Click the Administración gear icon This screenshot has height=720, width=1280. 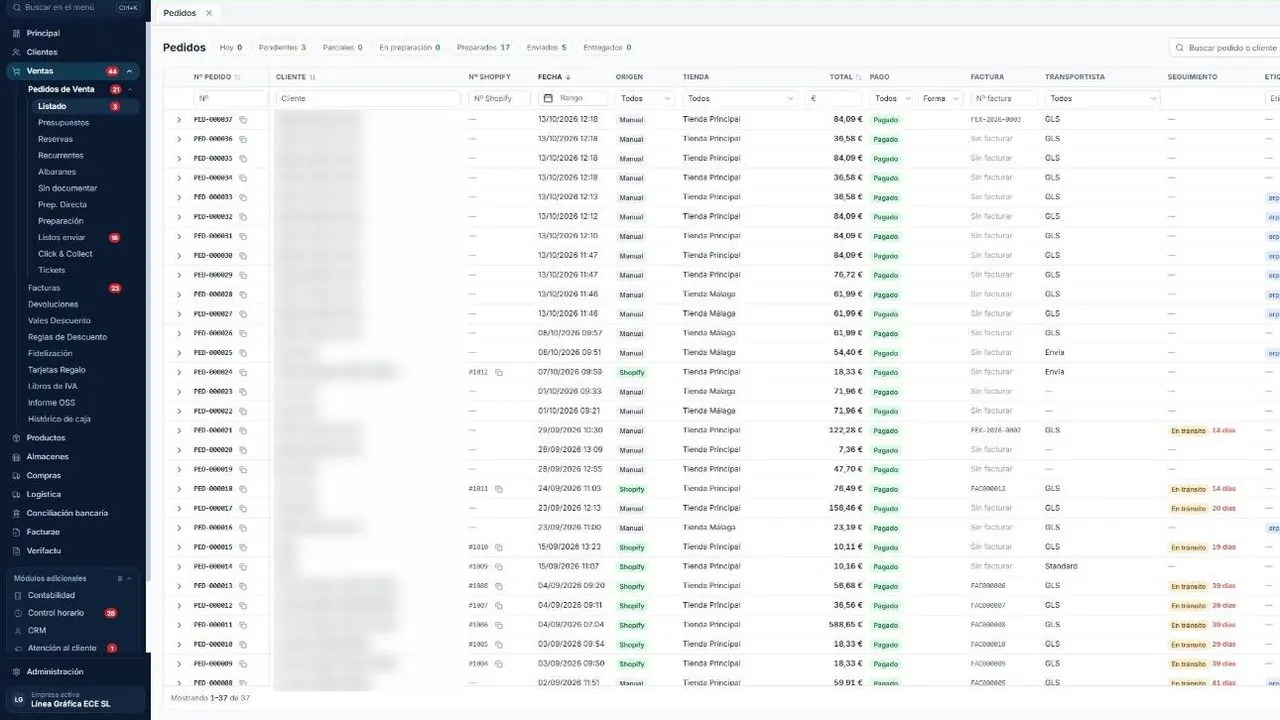(16, 672)
